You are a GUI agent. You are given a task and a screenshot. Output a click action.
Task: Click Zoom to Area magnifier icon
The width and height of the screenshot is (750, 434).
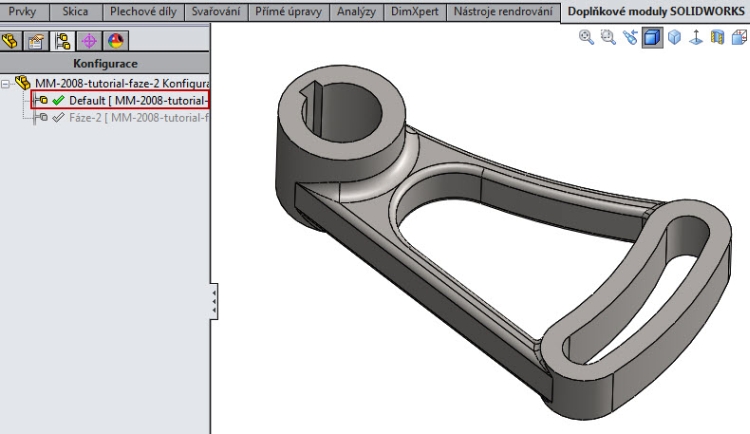pos(608,37)
